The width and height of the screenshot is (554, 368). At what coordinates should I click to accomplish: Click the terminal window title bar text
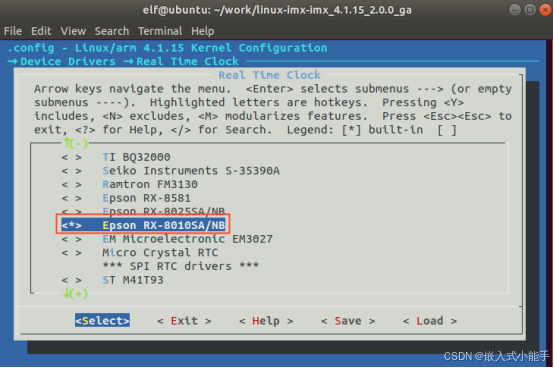click(x=277, y=10)
